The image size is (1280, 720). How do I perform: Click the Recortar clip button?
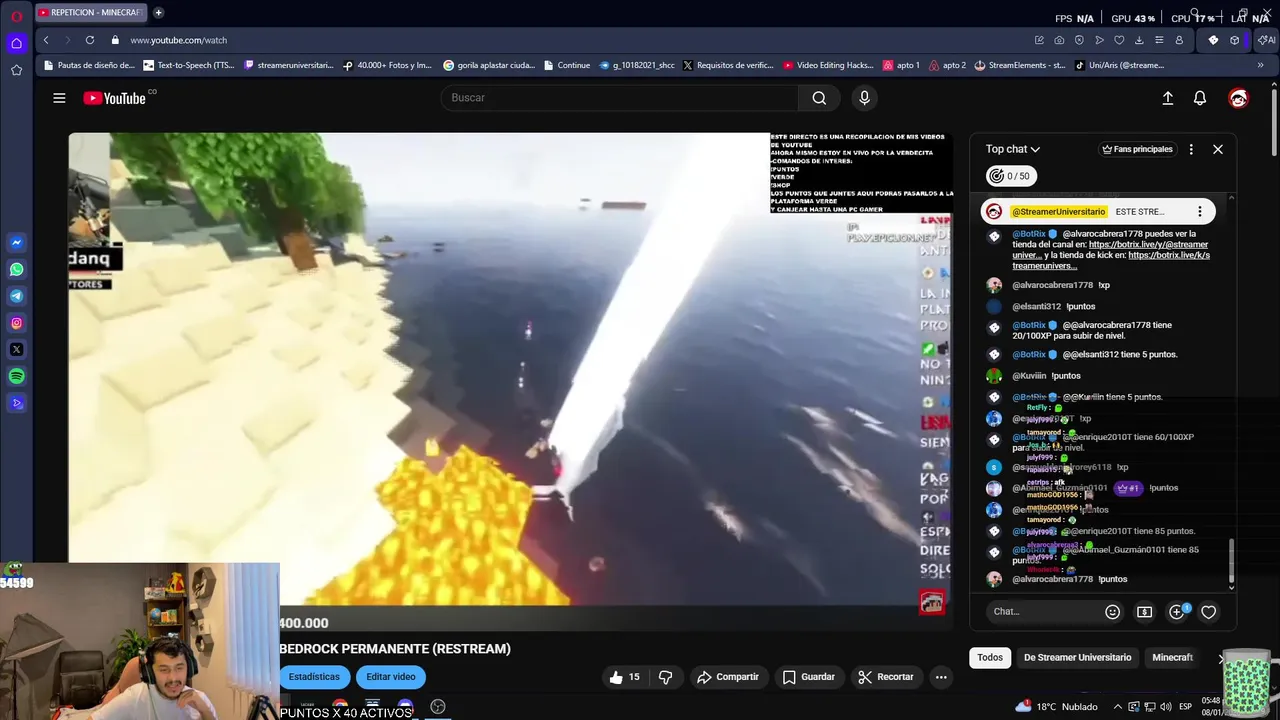coord(885,677)
